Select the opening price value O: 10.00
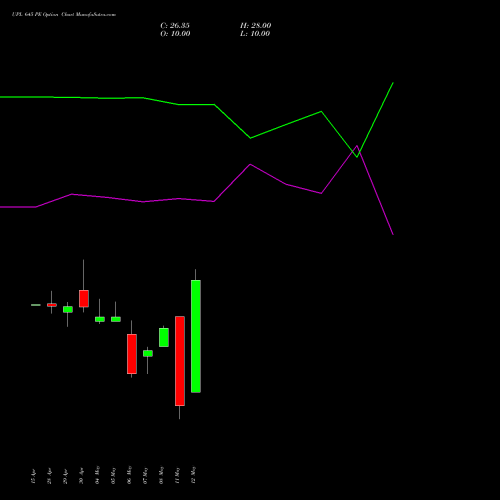500x500 pixels. 175,34
